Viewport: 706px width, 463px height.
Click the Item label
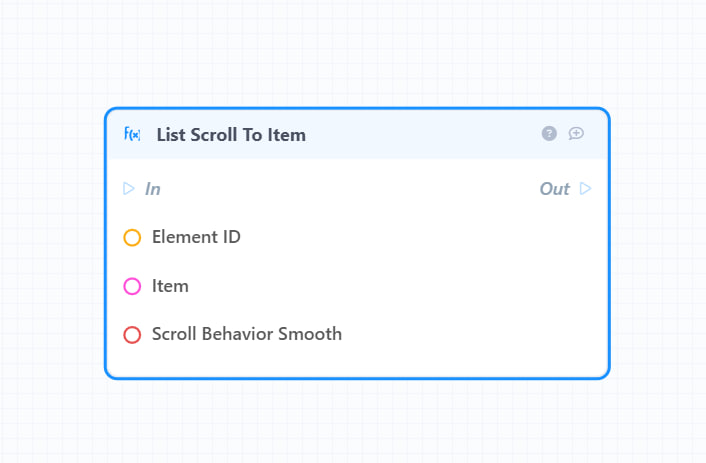170,286
